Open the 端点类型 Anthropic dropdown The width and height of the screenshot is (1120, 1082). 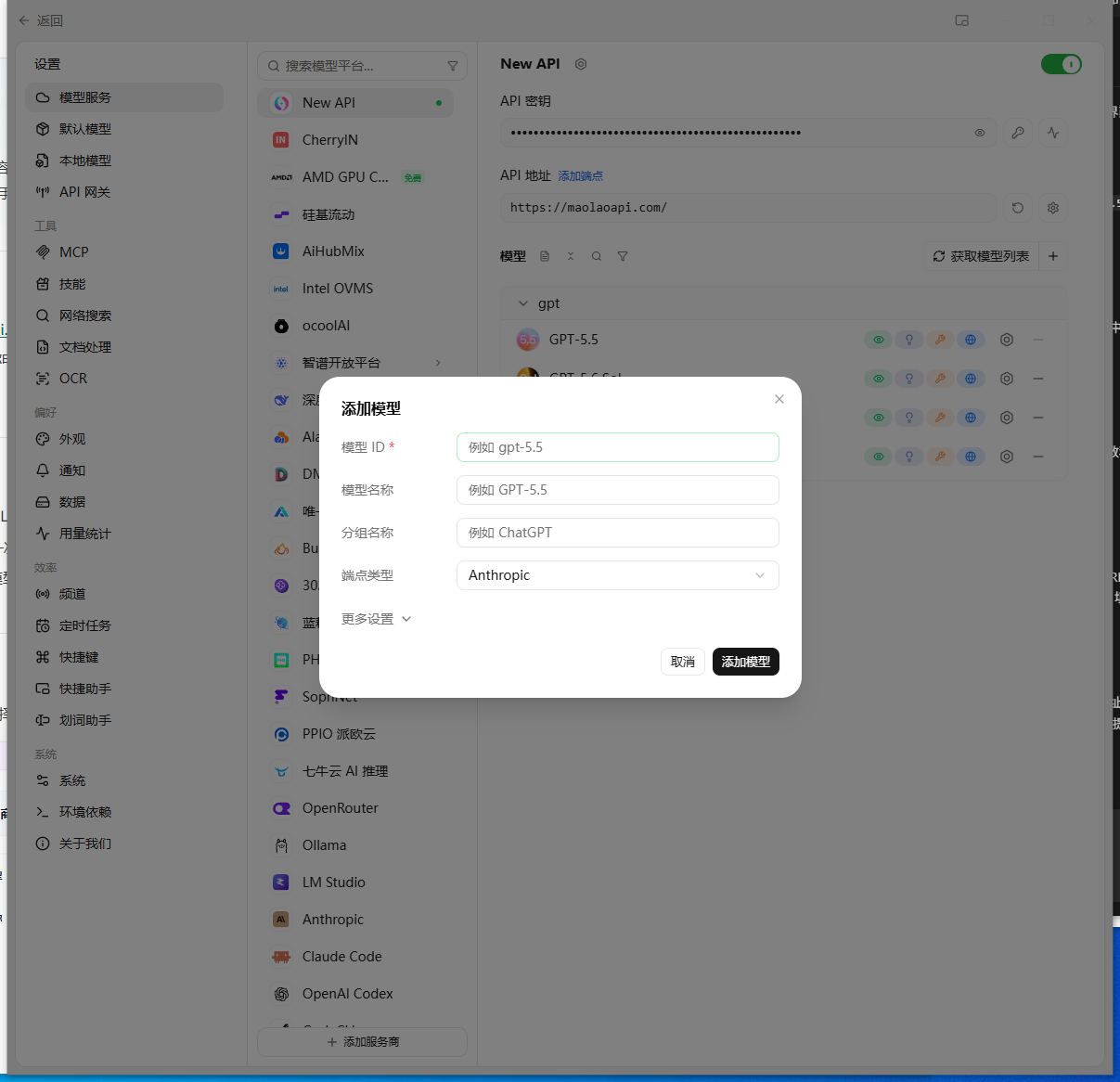pyautogui.click(x=617, y=575)
